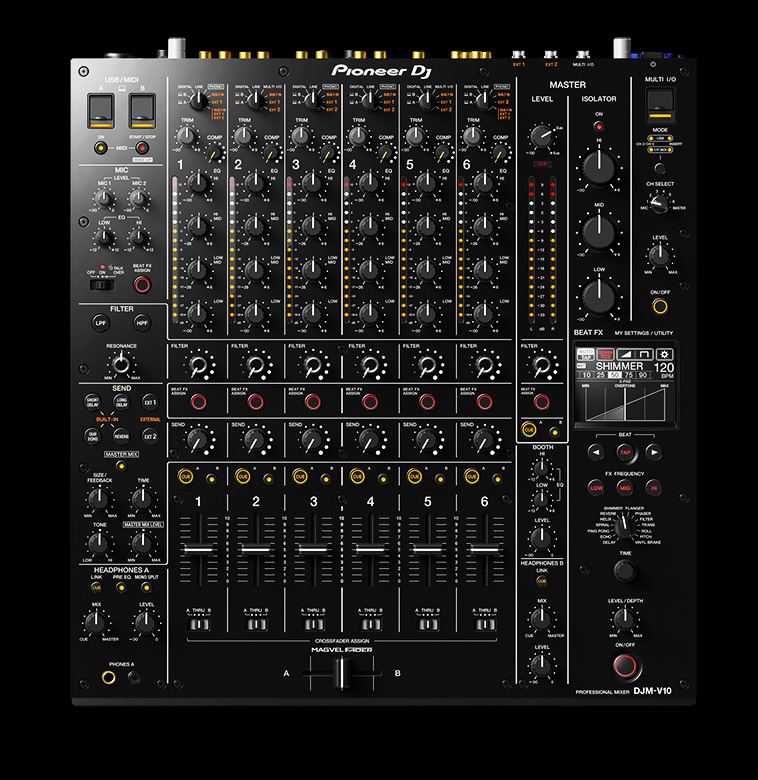Choose the DUB ECHO send effect
Screen dimensions: 758x780
tap(93, 436)
